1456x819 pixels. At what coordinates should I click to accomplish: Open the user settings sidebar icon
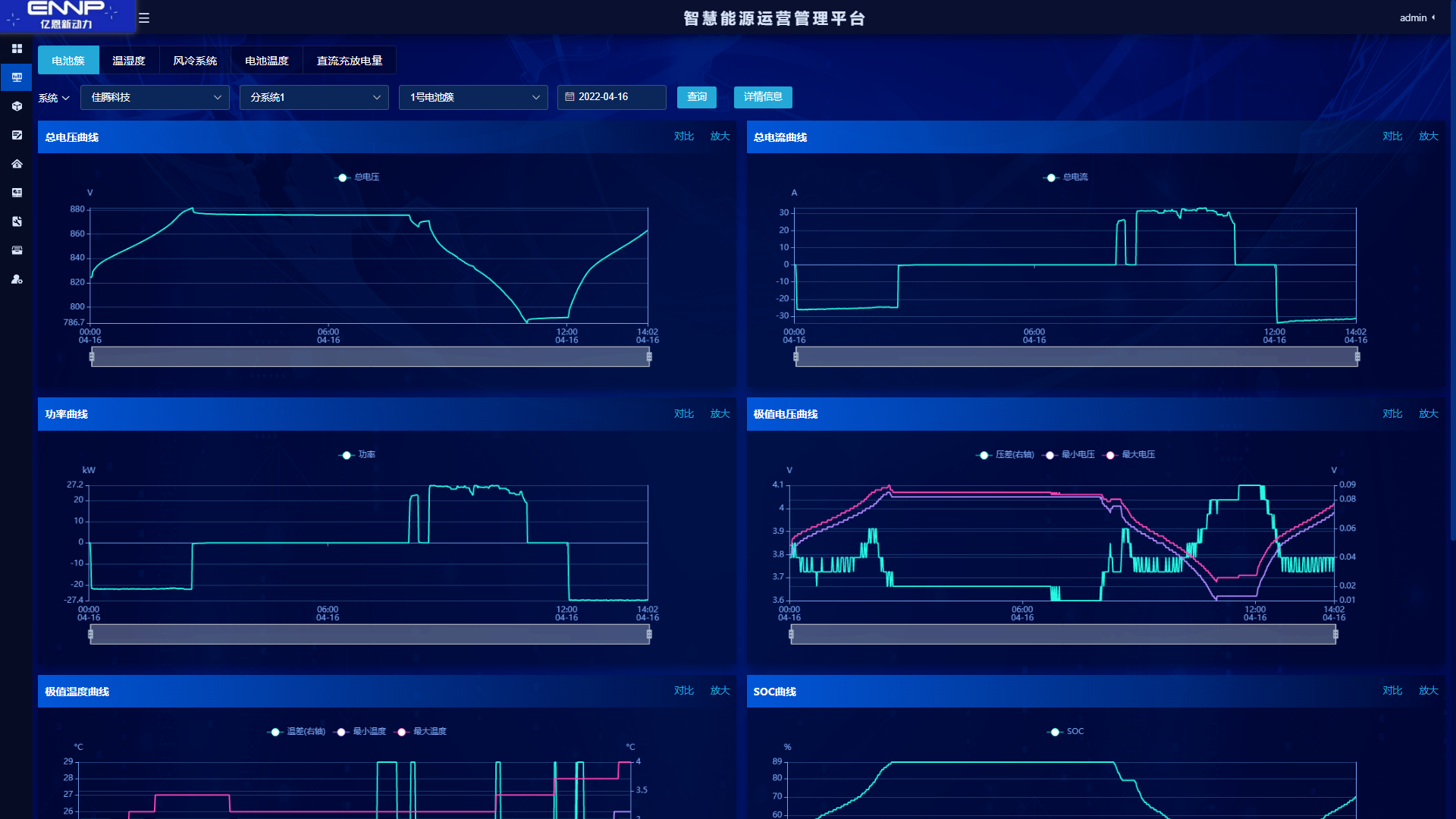click(17, 279)
